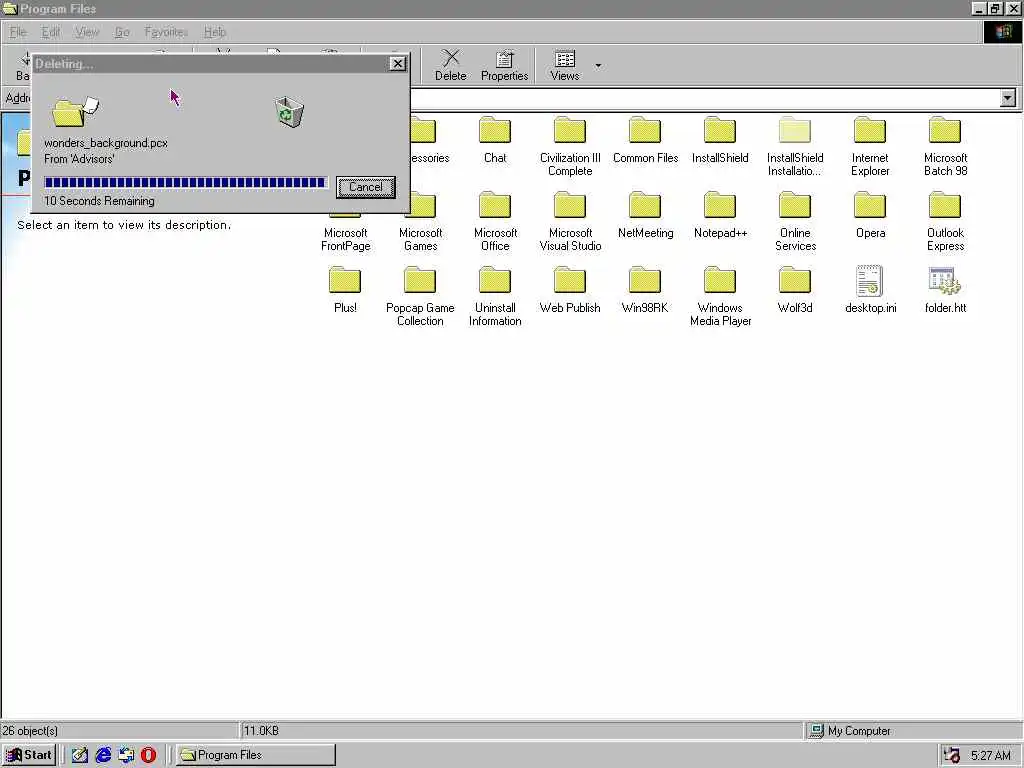Viewport: 1024px width, 768px height.
Task: Select the Microsoft Office folder
Action: click(495, 222)
